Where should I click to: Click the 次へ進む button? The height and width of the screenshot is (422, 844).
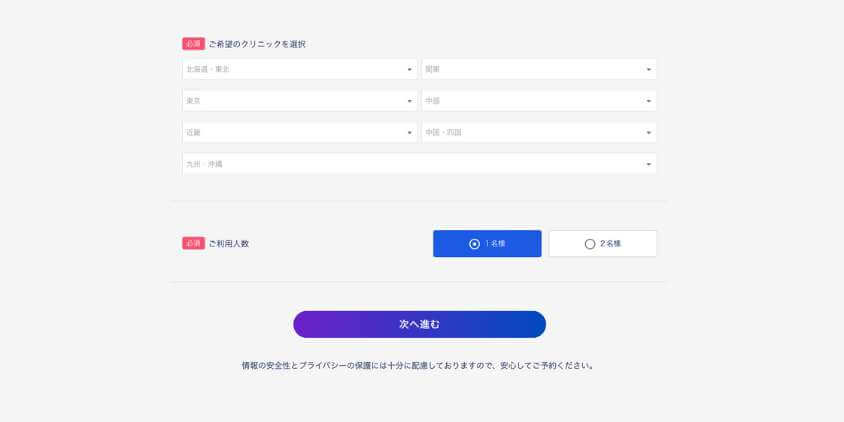click(x=419, y=324)
